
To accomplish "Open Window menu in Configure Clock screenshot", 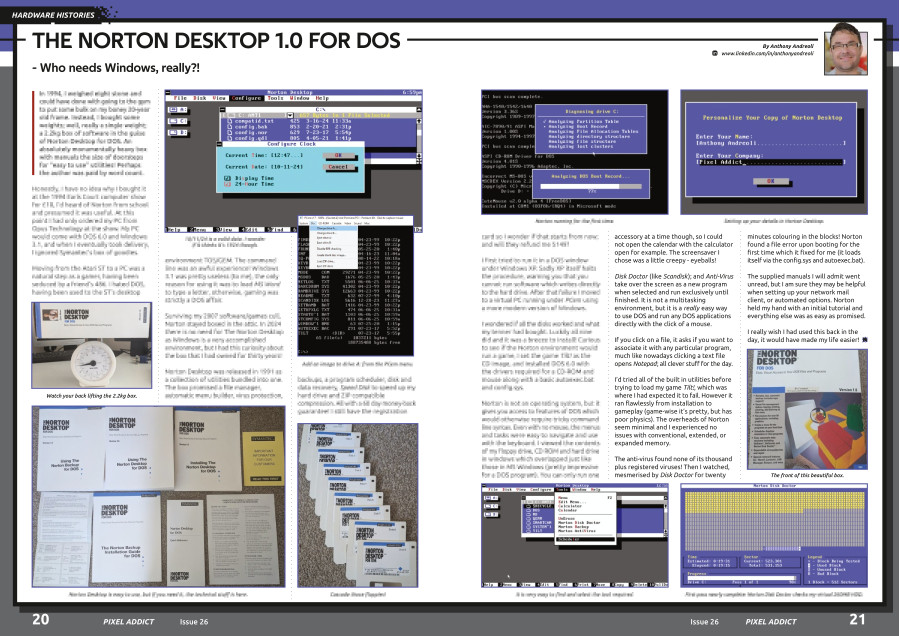I will point(300,98).
